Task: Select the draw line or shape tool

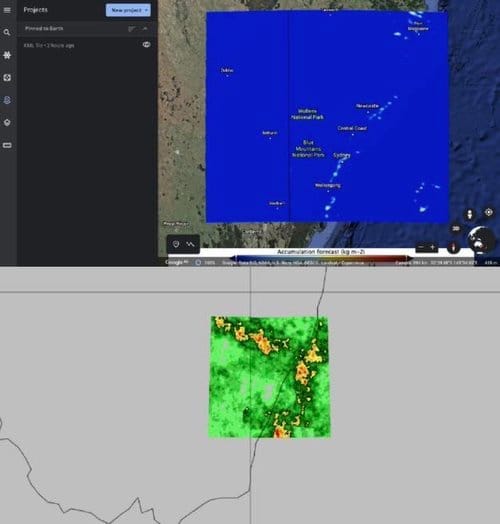Action: 191,244
